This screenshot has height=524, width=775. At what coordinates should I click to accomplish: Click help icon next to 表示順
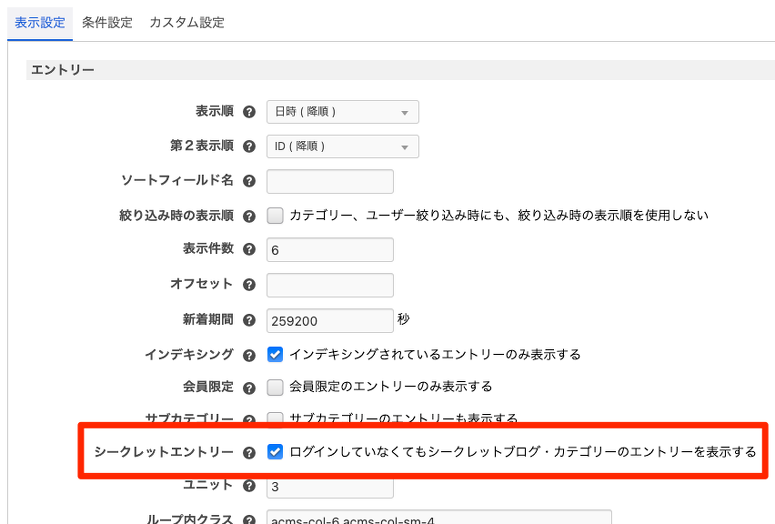(249, 112)
